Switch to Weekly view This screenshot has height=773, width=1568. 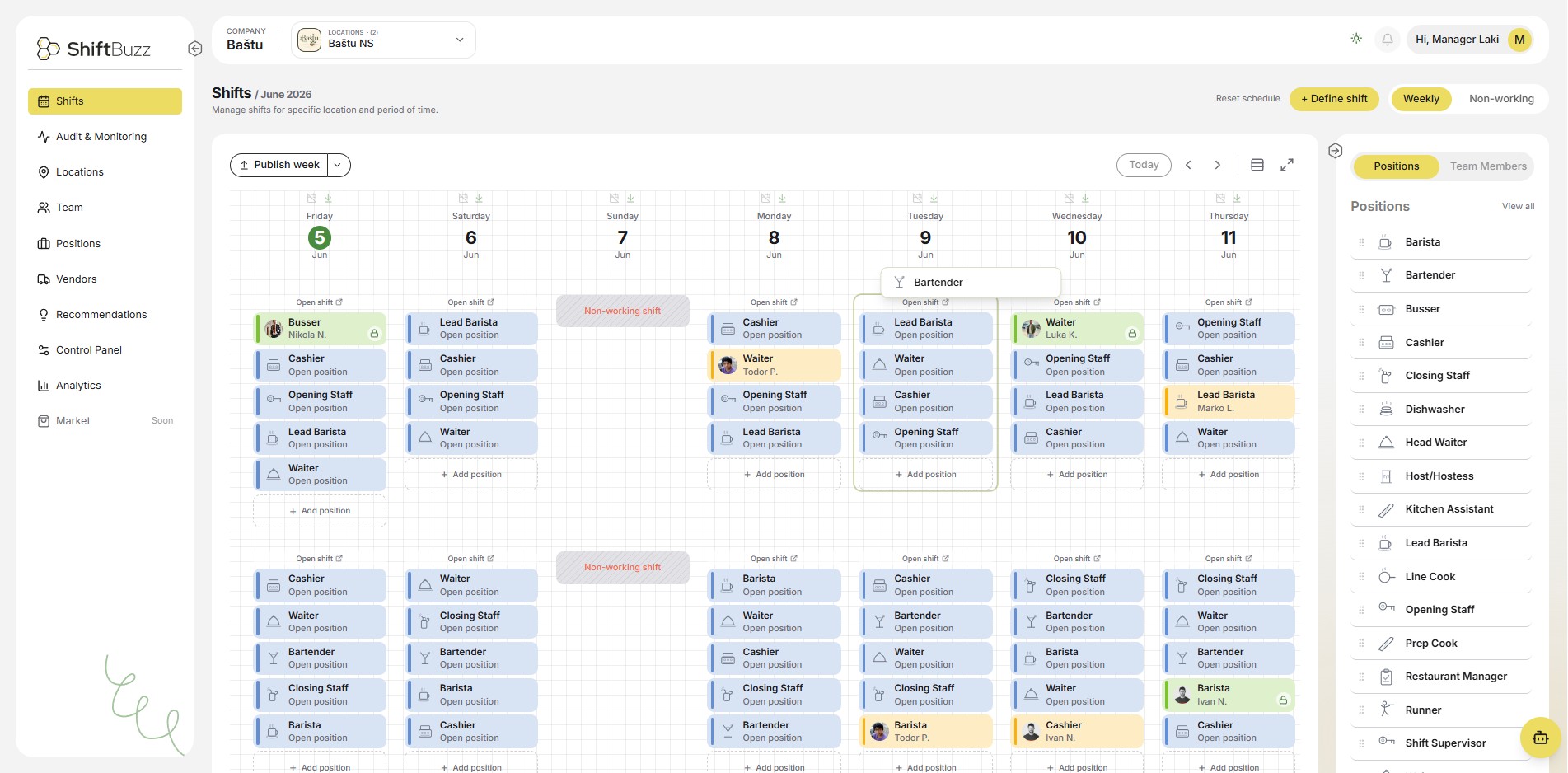[x=1421, y=99]
